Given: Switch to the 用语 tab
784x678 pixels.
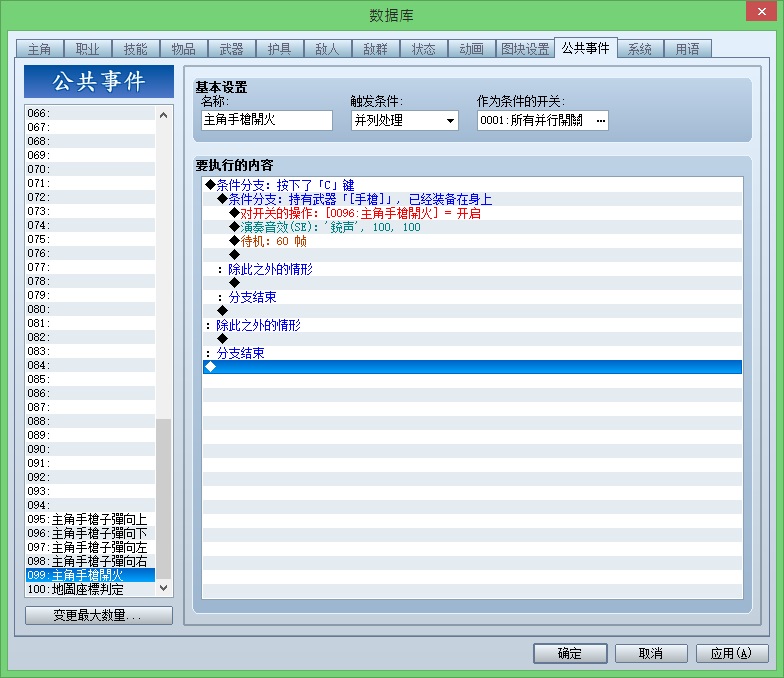Looking at the screenshot, I should pos(688,49).
